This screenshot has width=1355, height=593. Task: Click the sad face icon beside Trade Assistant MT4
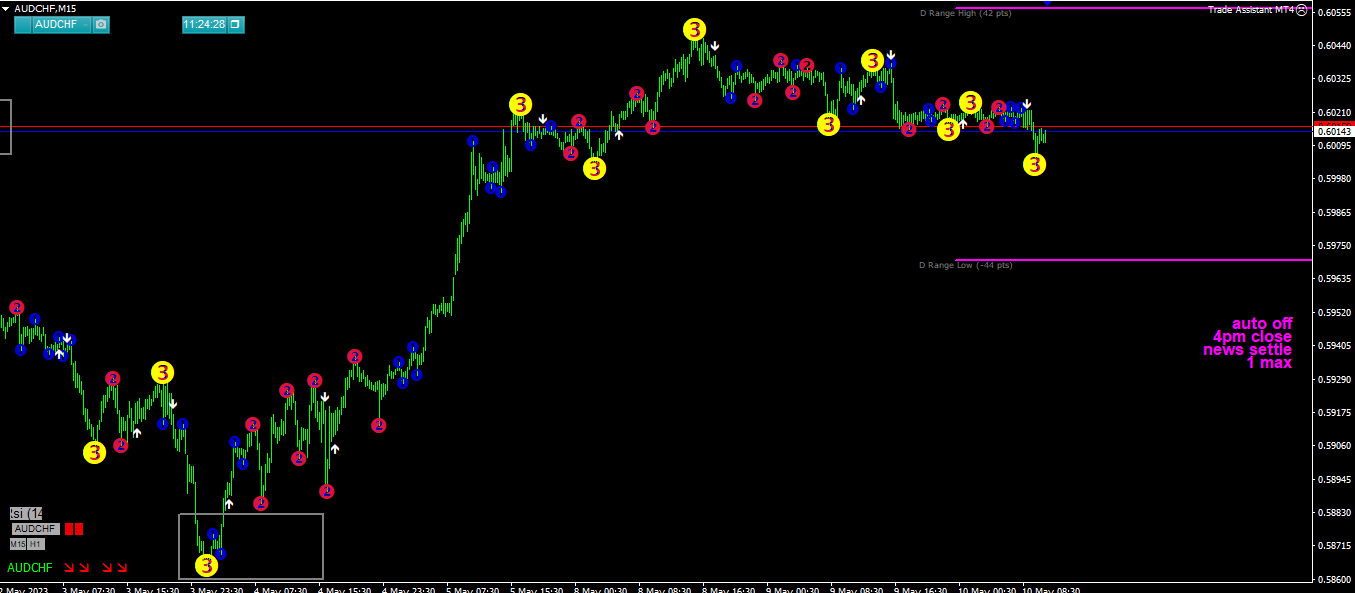coord(1301,10)
